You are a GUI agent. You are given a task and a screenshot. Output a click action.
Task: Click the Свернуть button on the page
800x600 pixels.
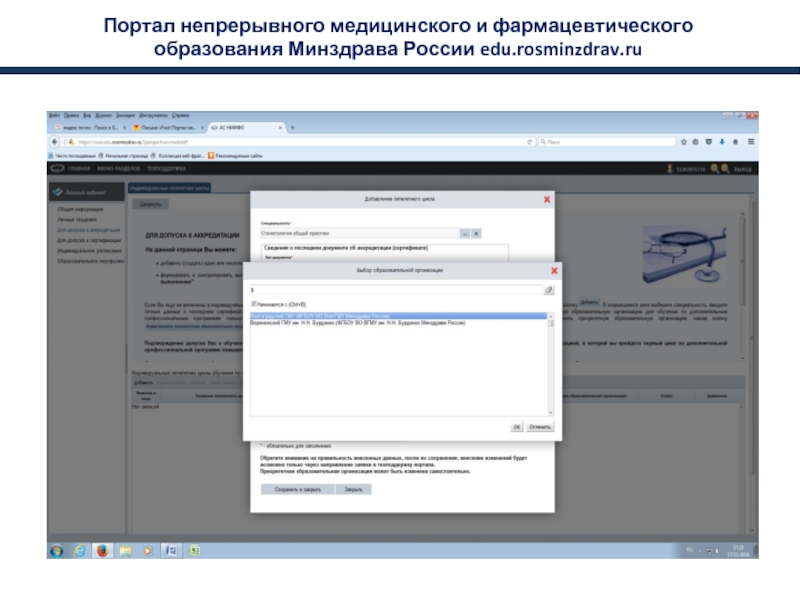[x=150, y=204]
